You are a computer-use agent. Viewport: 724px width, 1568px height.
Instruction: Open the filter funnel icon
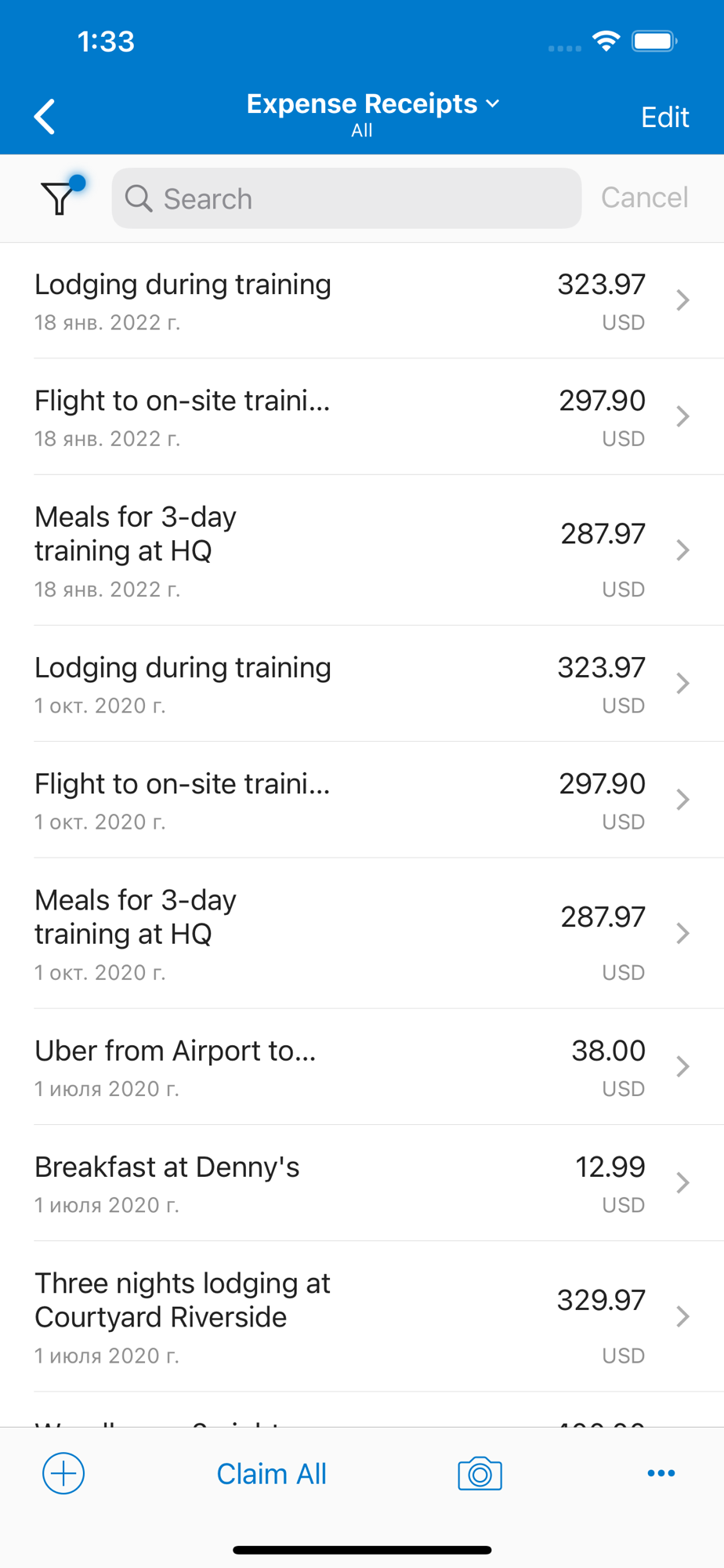pos(60,198)
